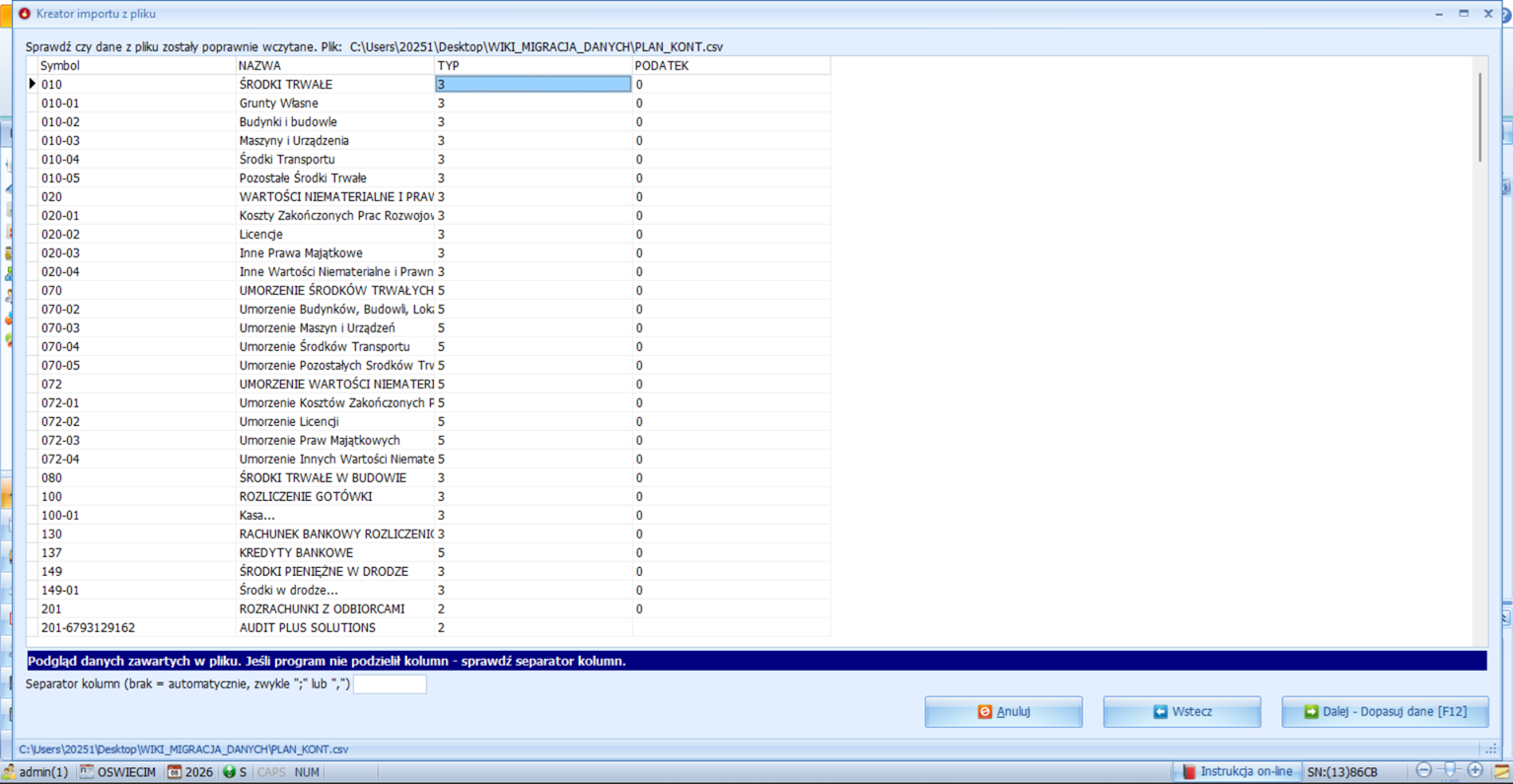Click the file path in bottom status line
The image size is (1513, 784).
tap(183, 748)
